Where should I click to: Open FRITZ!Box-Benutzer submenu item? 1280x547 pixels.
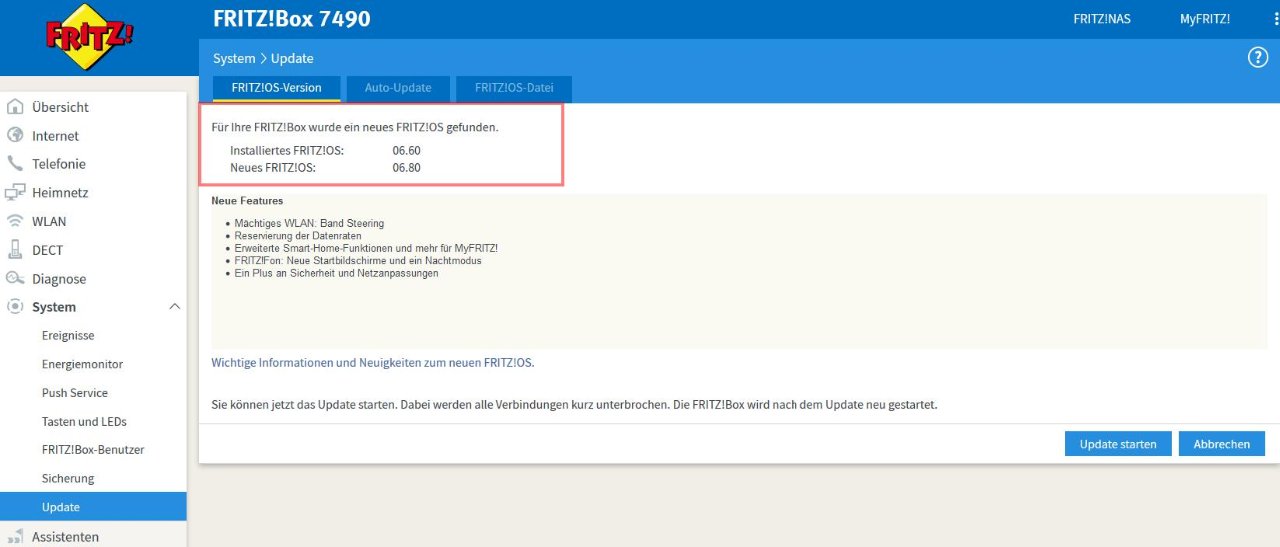point(93,450)
